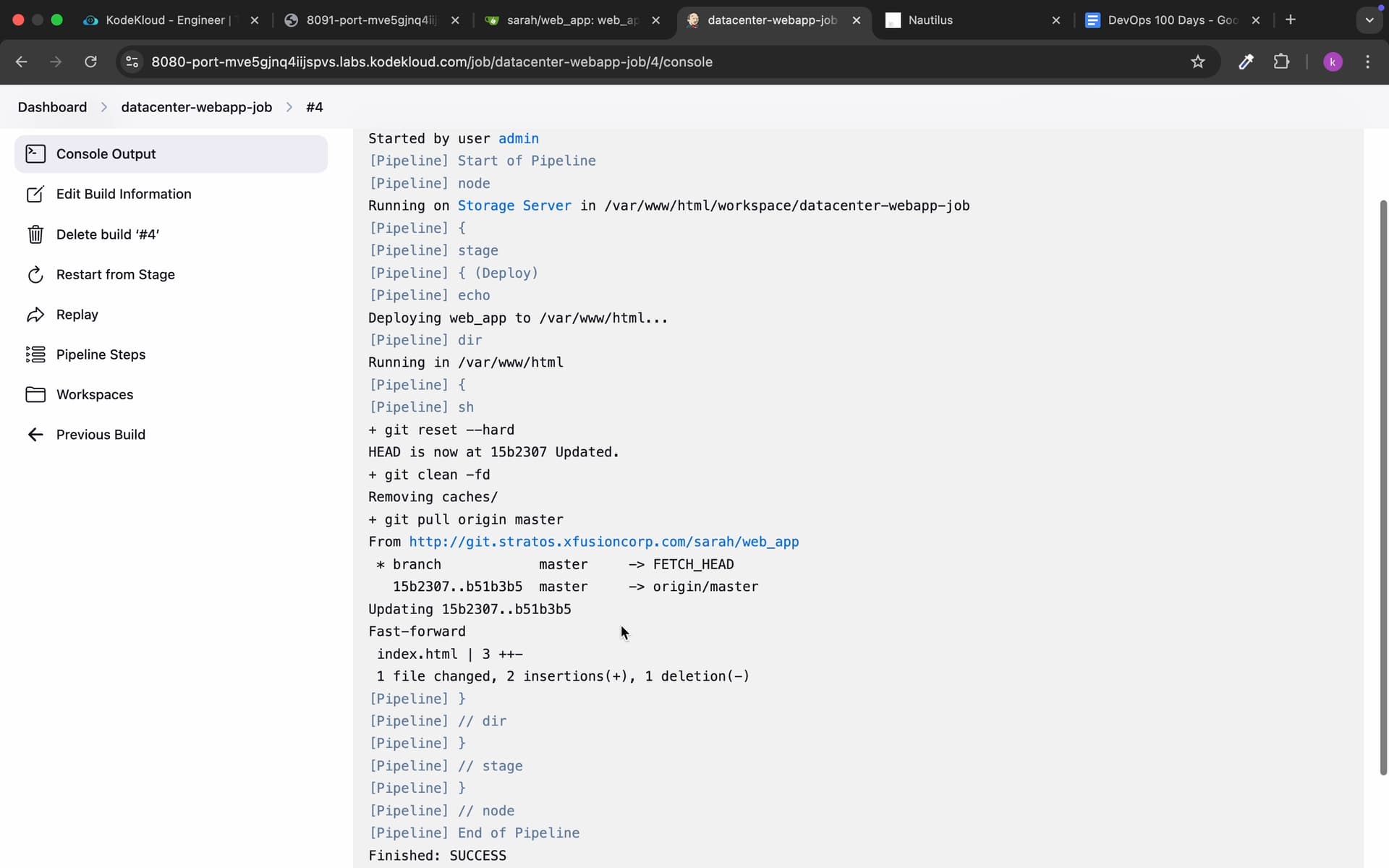Click the Console Output terminal icon

point(35,153)
